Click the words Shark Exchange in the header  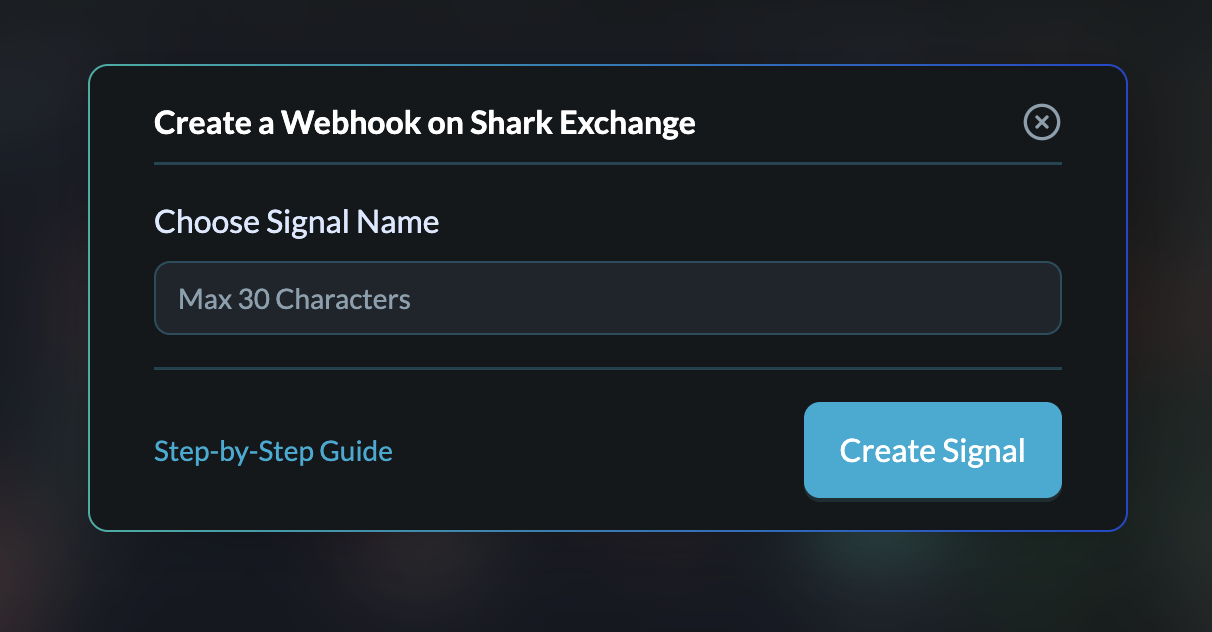[583, 123]
